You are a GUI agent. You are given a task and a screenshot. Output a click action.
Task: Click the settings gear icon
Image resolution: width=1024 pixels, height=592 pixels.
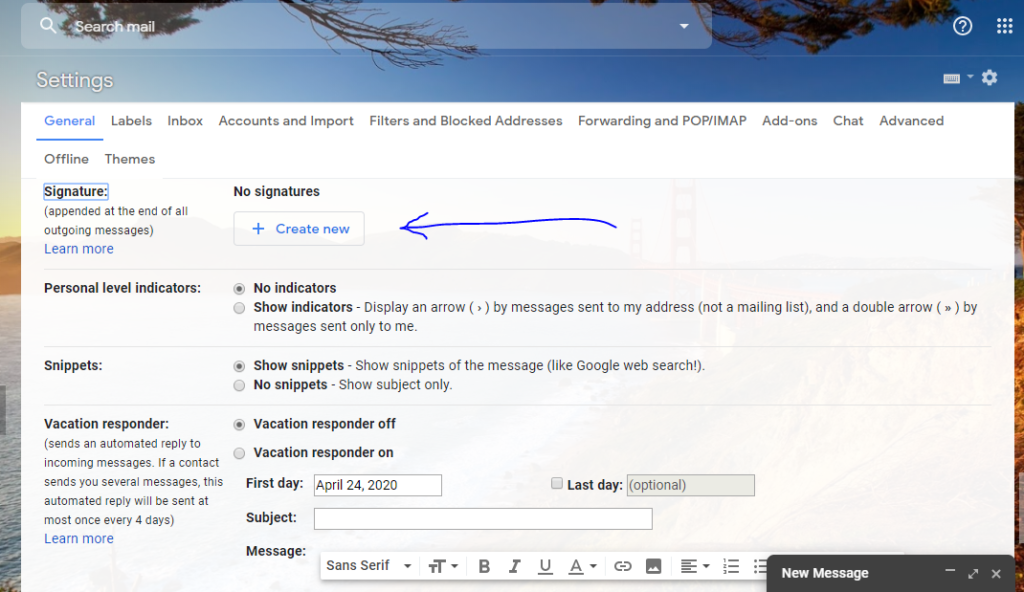tap(989, 78)
